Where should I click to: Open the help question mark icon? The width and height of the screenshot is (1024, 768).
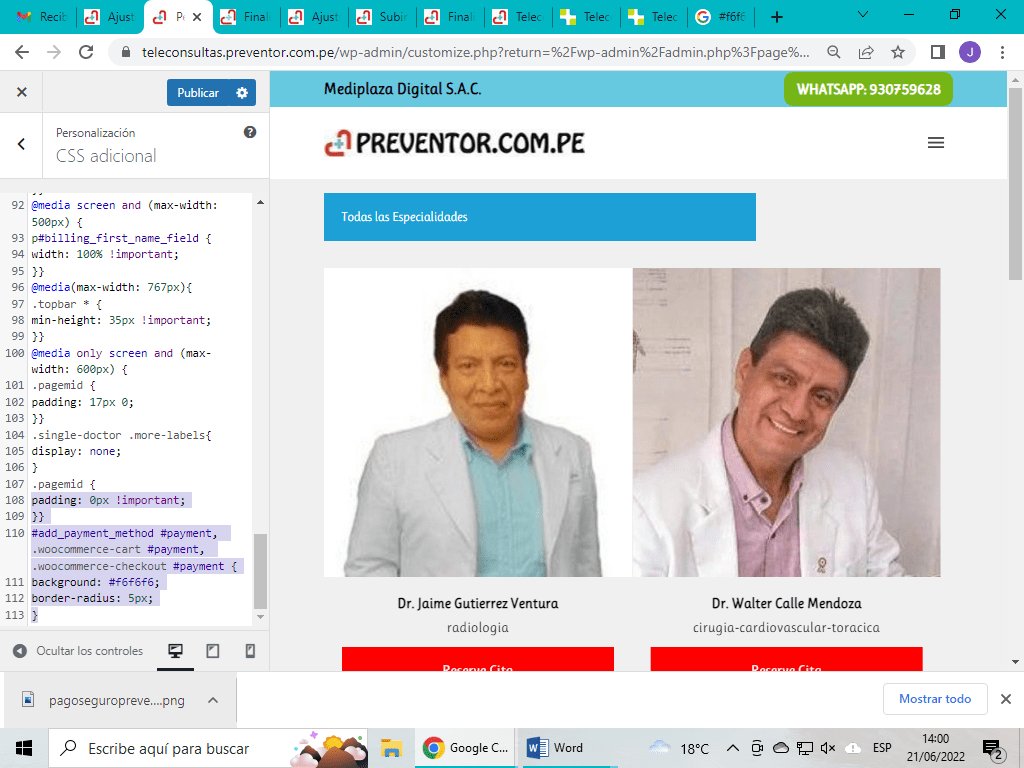pyautogui.click(x=249, y=132)
